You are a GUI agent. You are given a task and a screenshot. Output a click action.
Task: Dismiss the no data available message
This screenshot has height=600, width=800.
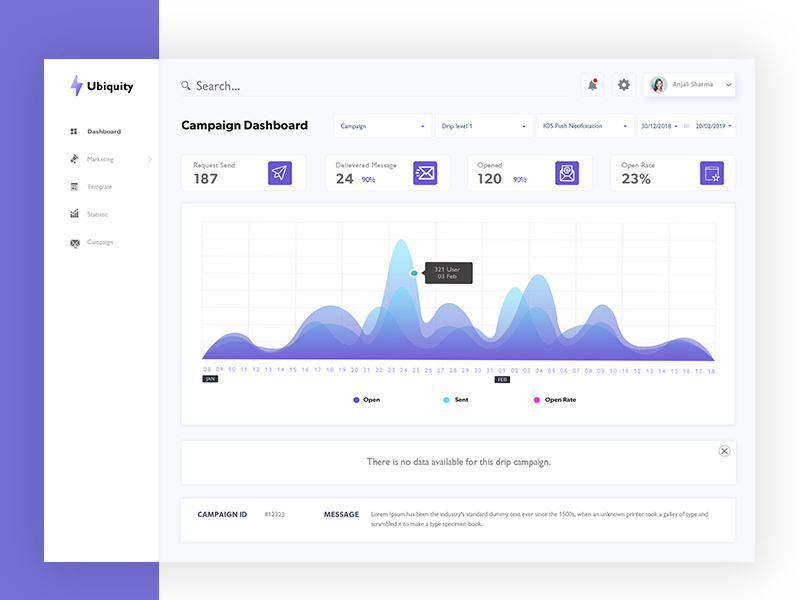pos(724,451)
